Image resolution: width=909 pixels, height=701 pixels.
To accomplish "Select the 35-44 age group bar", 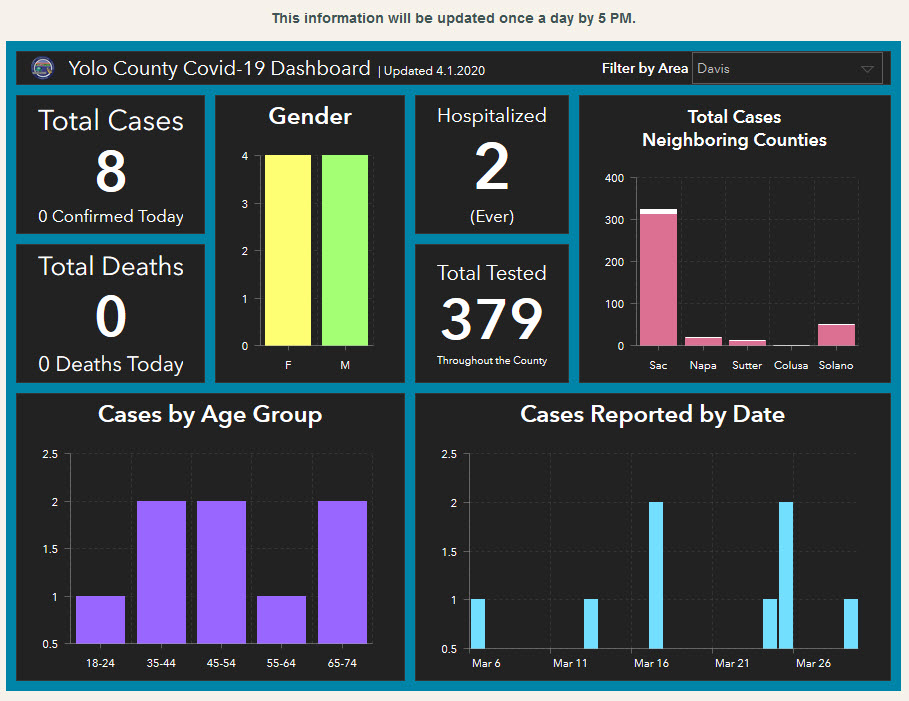I will click(x=161, y=571).
